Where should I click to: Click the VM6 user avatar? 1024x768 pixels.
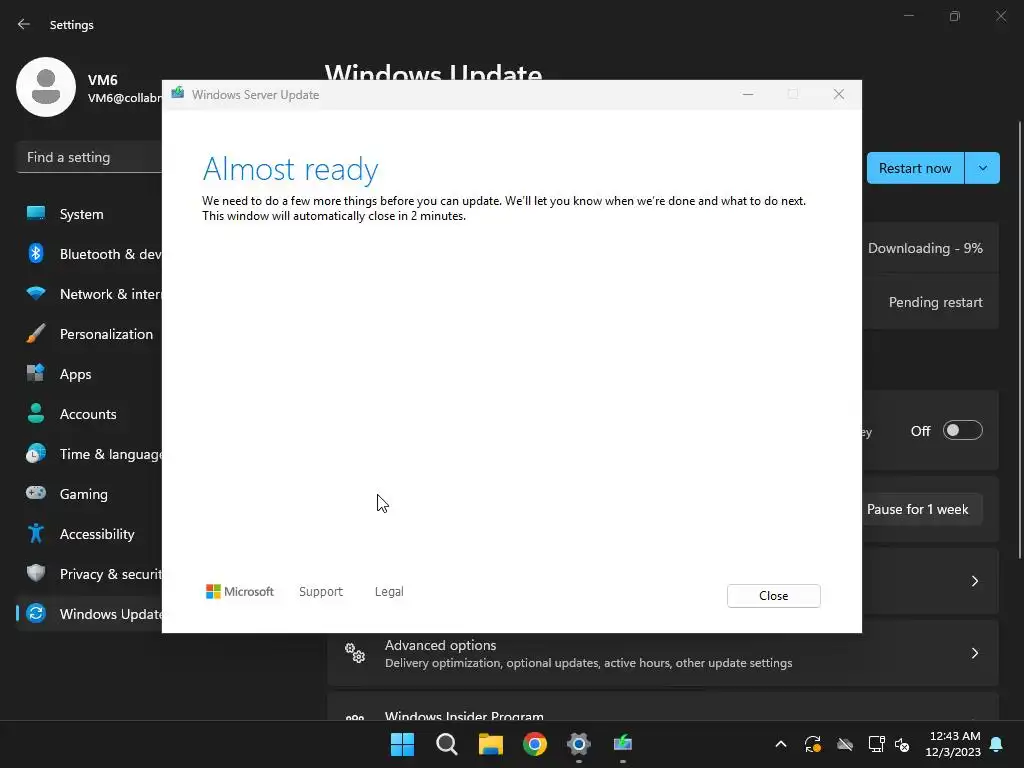point(46,87)
